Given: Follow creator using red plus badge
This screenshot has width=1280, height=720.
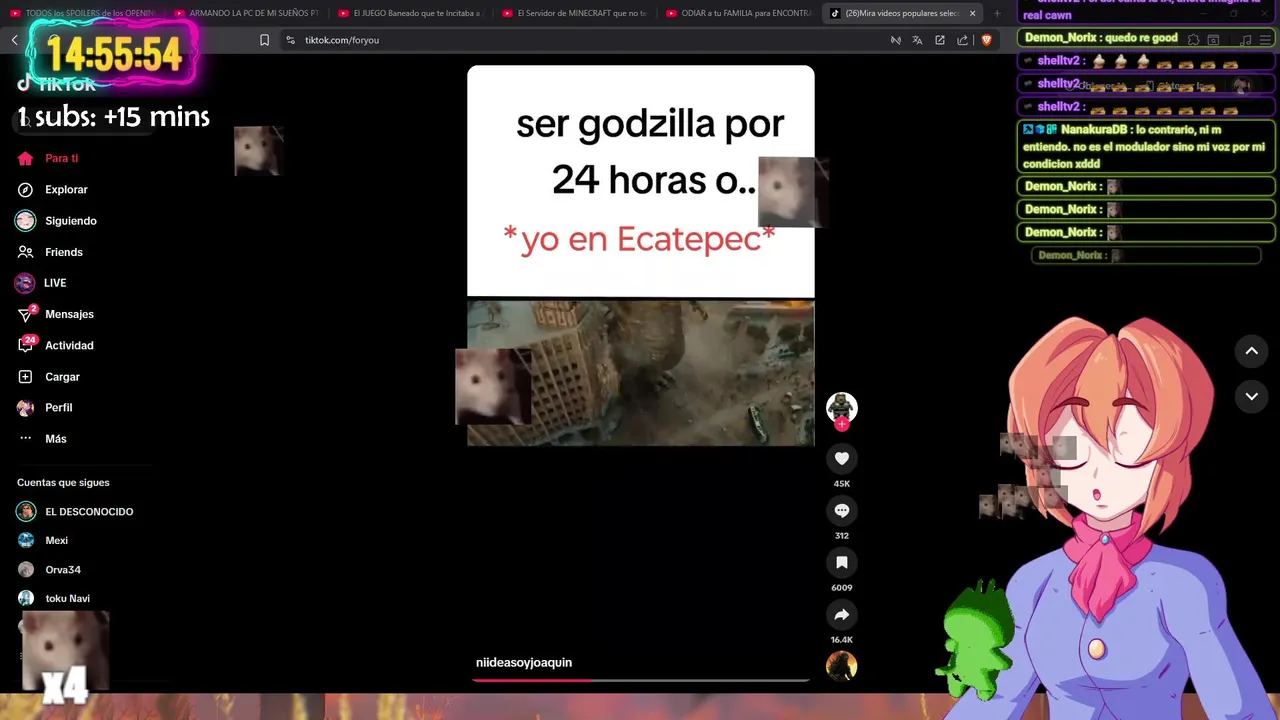Looking at the screenshot, I should pos(842,424).
